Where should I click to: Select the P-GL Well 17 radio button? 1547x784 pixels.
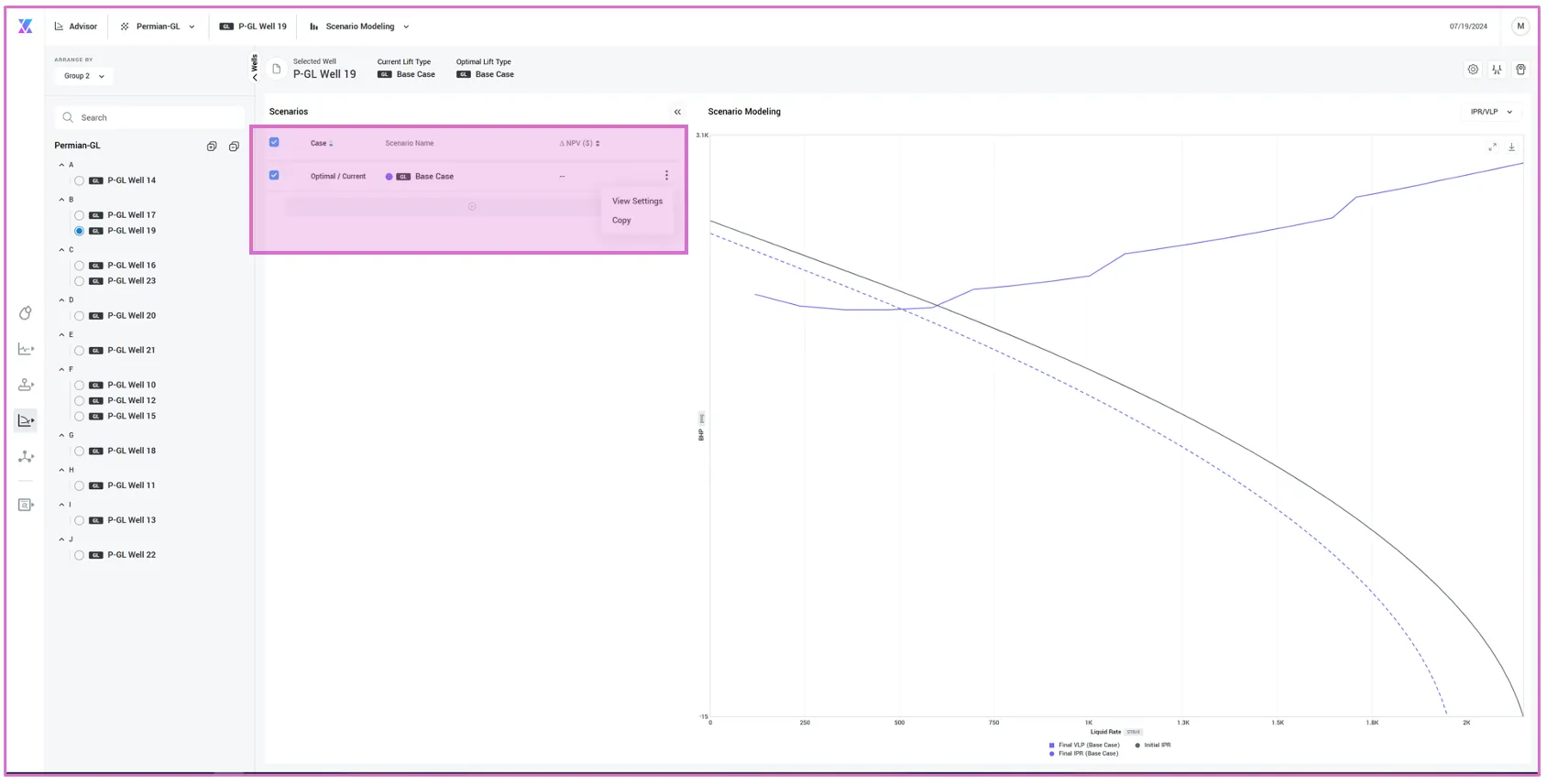click(x=79, y=216)
